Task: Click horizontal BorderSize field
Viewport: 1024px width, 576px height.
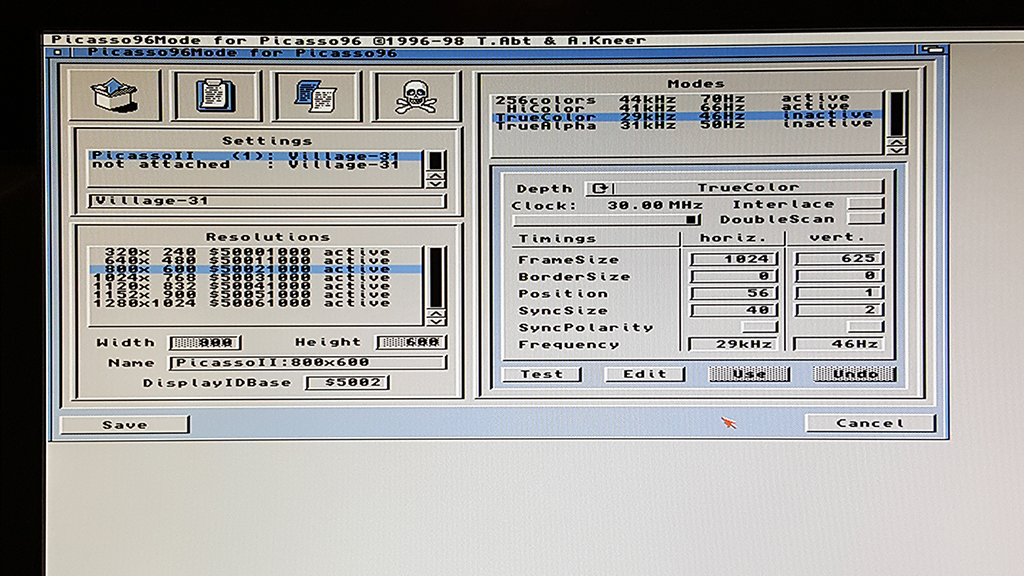Action: click(734, 276)
